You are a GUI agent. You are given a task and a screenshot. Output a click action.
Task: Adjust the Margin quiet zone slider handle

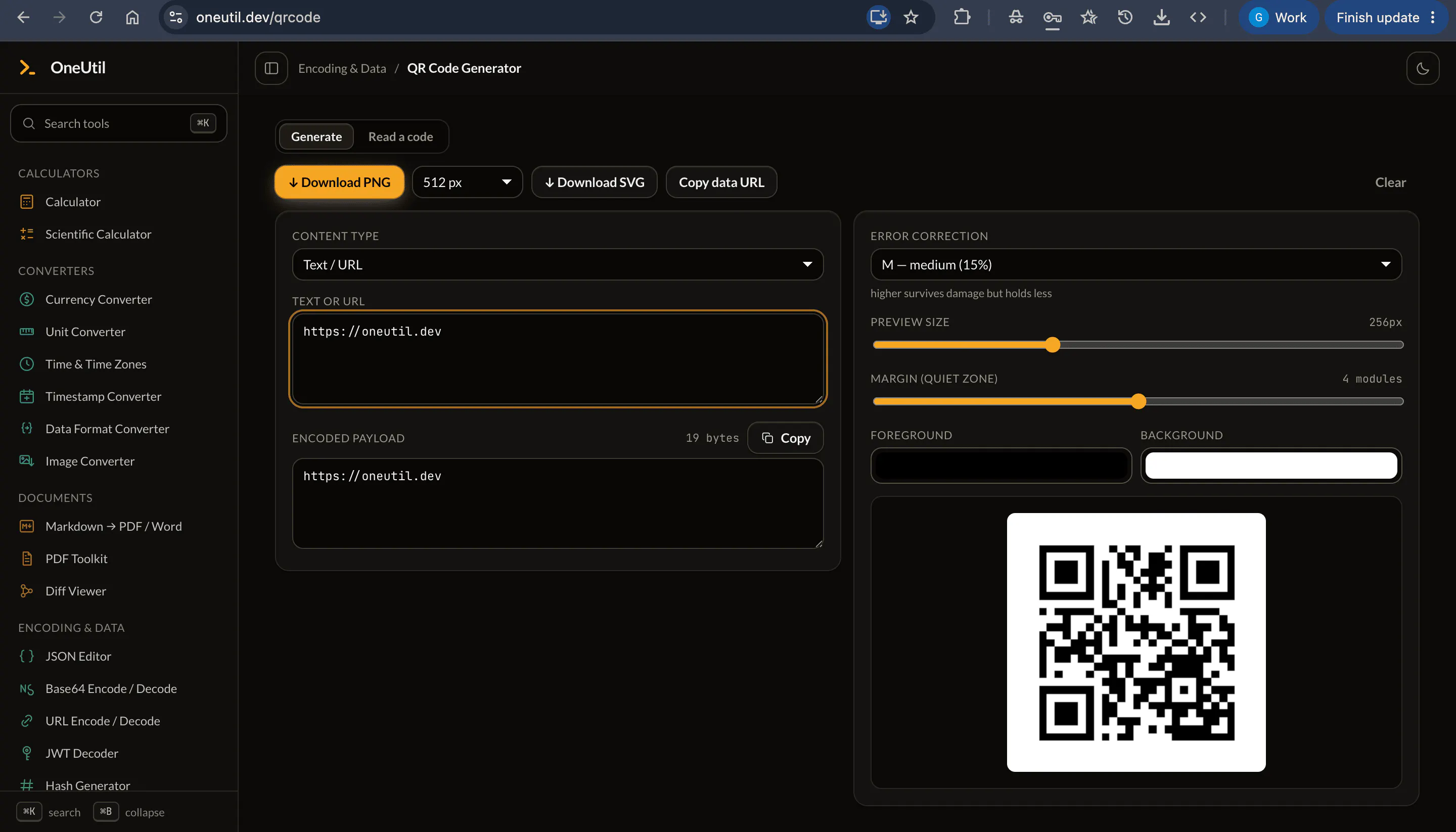click(1139, 401)
